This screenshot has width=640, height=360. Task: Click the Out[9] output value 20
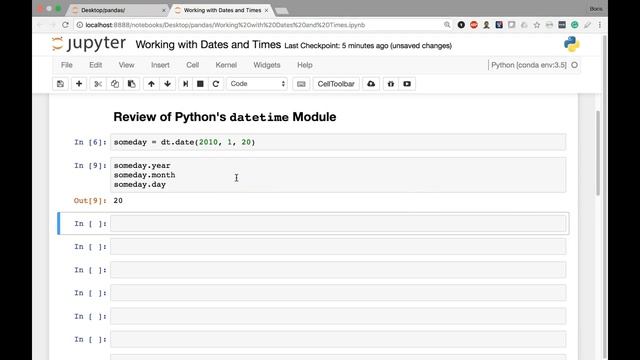pyautogui.click(x=118, y=200)
